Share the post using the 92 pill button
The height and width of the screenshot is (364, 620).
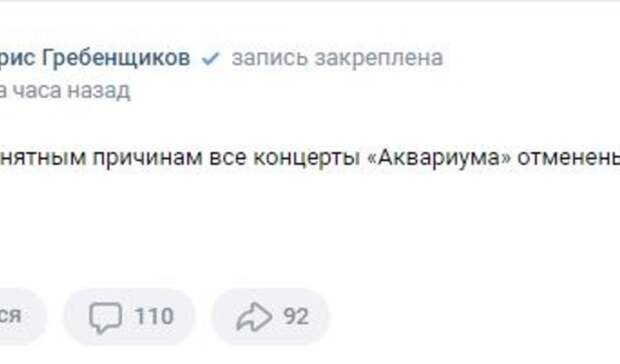point(270,317)
